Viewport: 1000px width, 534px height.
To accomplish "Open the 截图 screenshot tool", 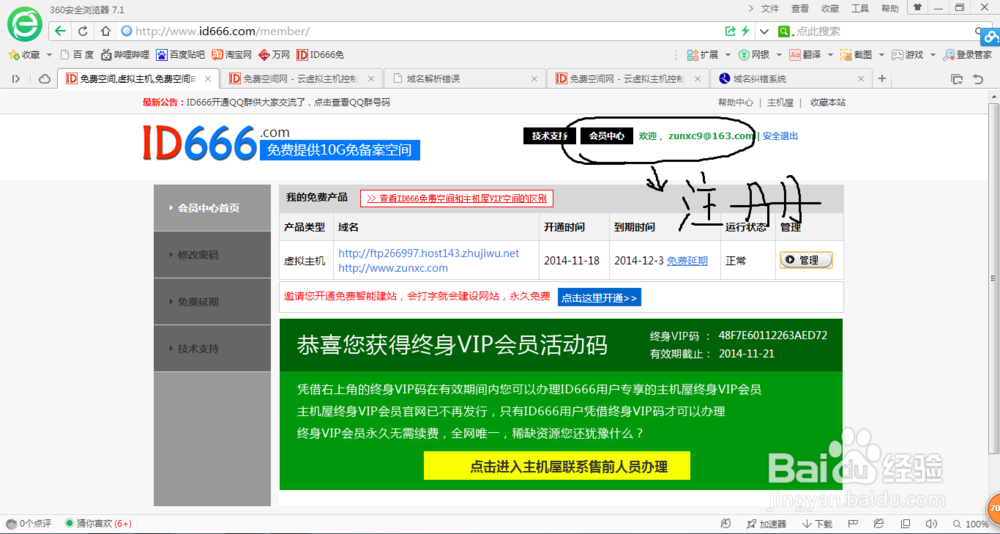I will tap(856, 55).
